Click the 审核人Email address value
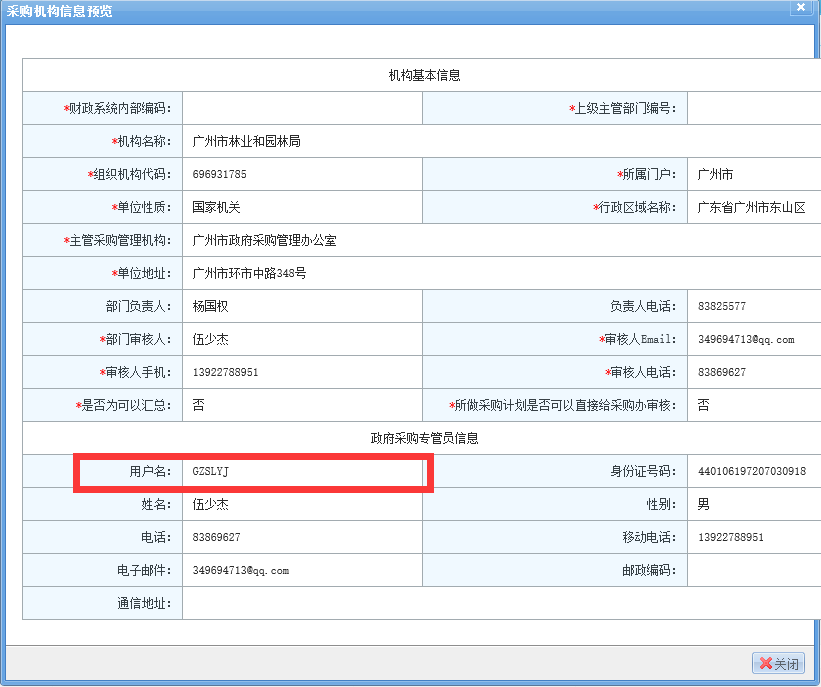The height and width of the screenshot is (687, 821). (746, 339)
